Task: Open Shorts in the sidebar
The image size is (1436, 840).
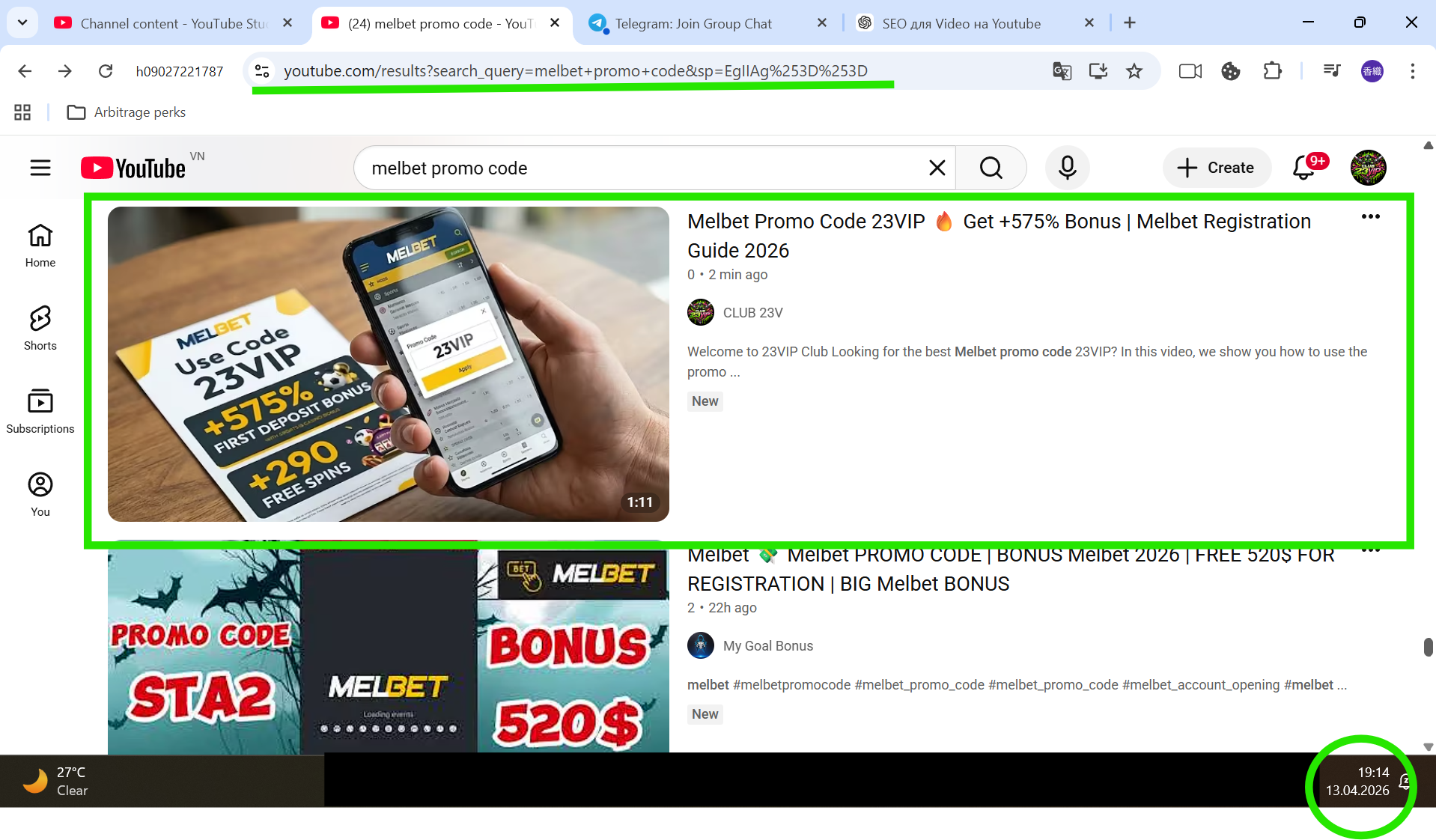Action: tap(40, 328)
